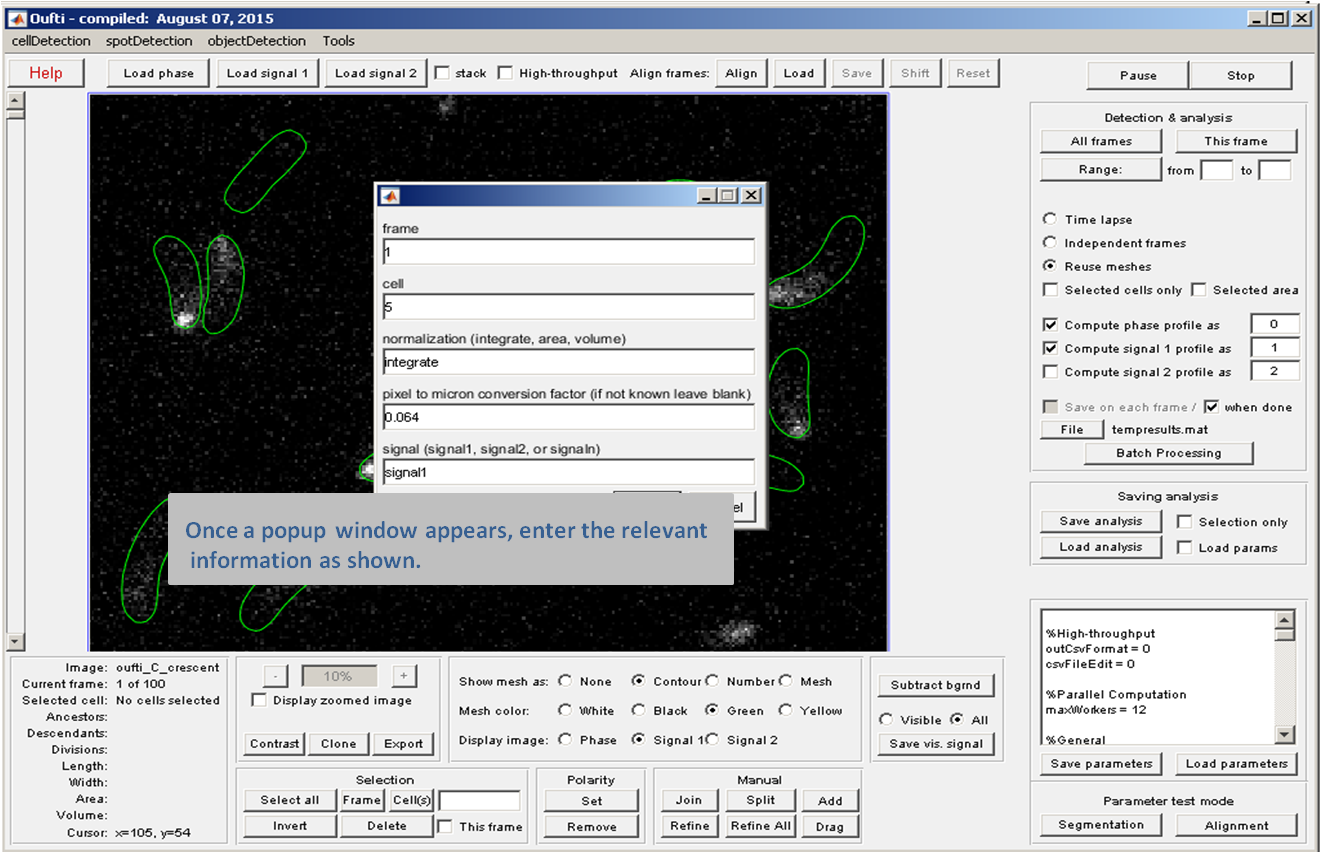This screenshot has height=853, width=1322.
Task: Toggle Compute signal 1 profile checkbox
Action: click(1050, 349)
